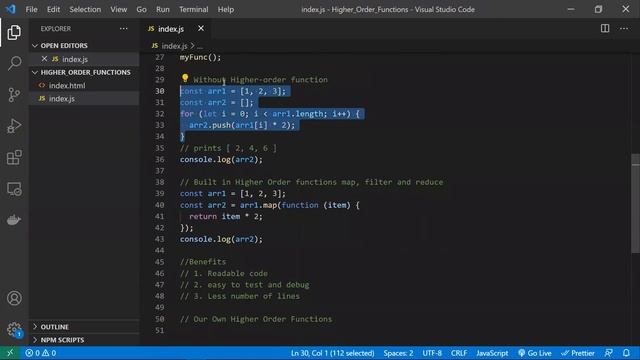Viewport: 640px width, 360px height.
Task: Click the text 'console.log(arr2);' on line 43
Action: [x=221, y=239]
